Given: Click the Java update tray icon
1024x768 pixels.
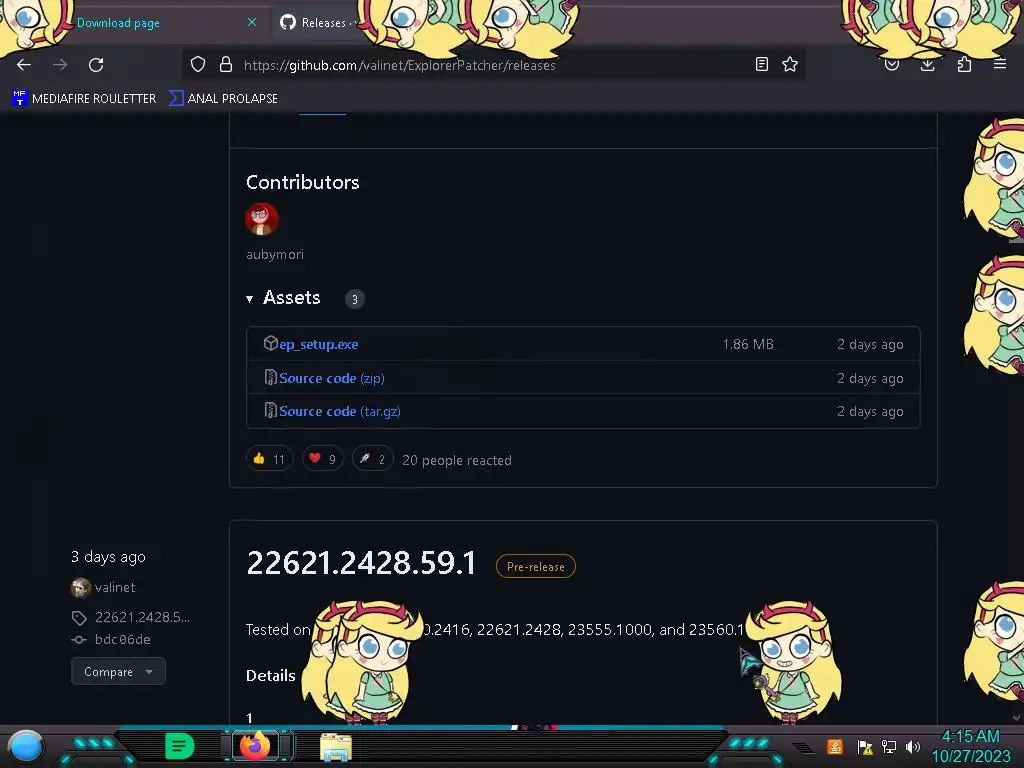Looking at the screenshot, I should 835,746.
